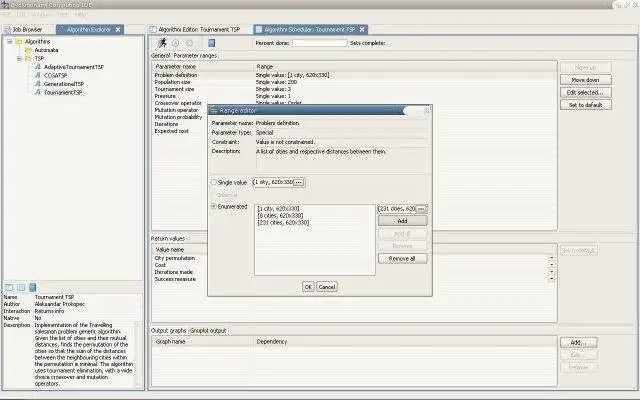This screenshot has height=400, width=640.
Task: Click the TournamentTSP algorithm icon
Action: [38, 92]
